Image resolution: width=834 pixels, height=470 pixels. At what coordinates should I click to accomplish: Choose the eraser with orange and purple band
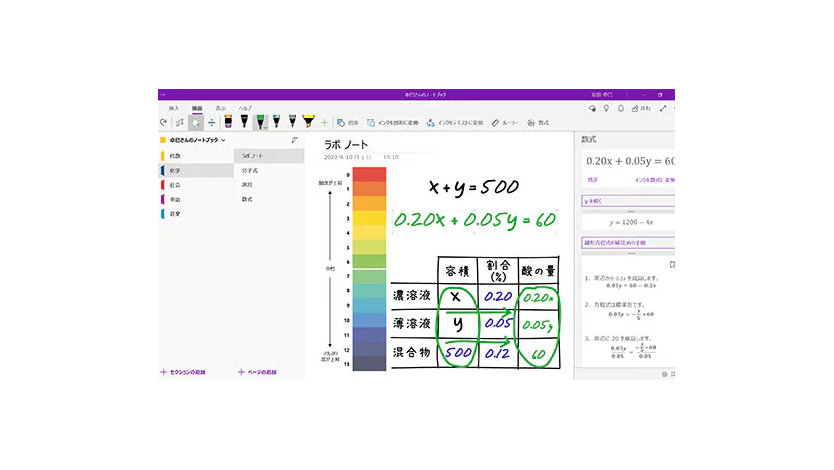tap(228, 122)
